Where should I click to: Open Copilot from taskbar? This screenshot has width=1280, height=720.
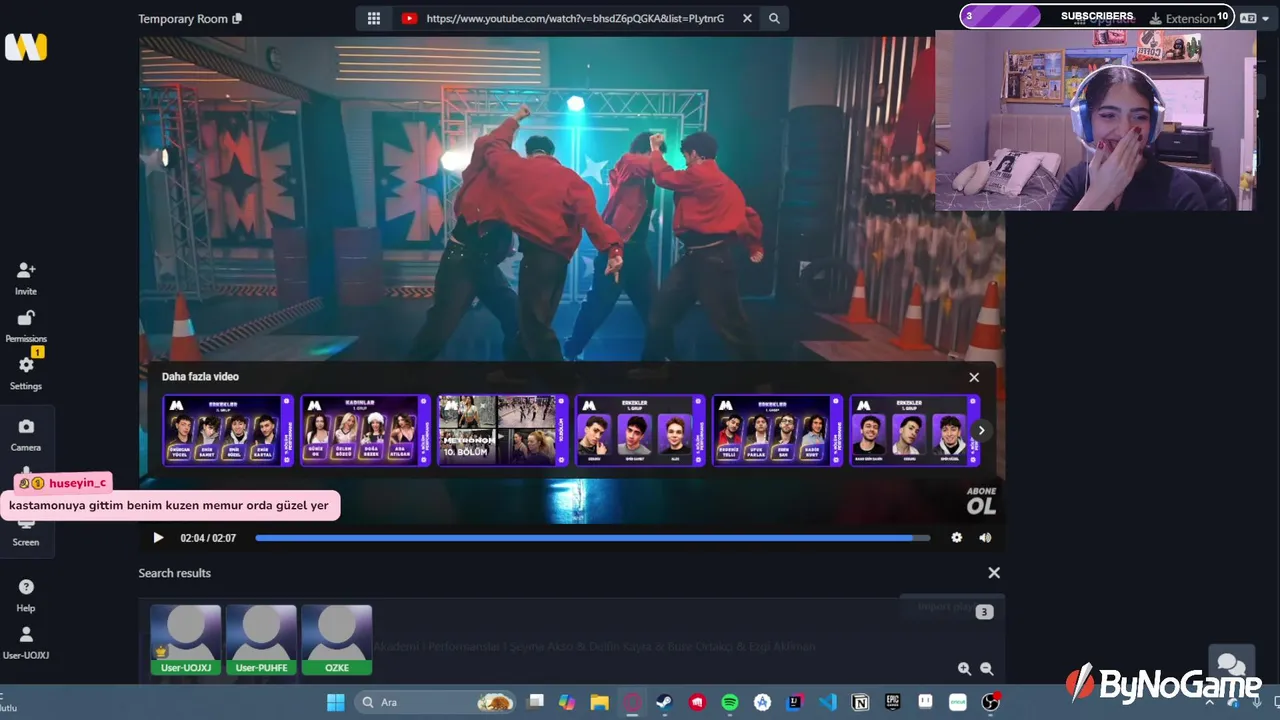click(x=567, y=702)
